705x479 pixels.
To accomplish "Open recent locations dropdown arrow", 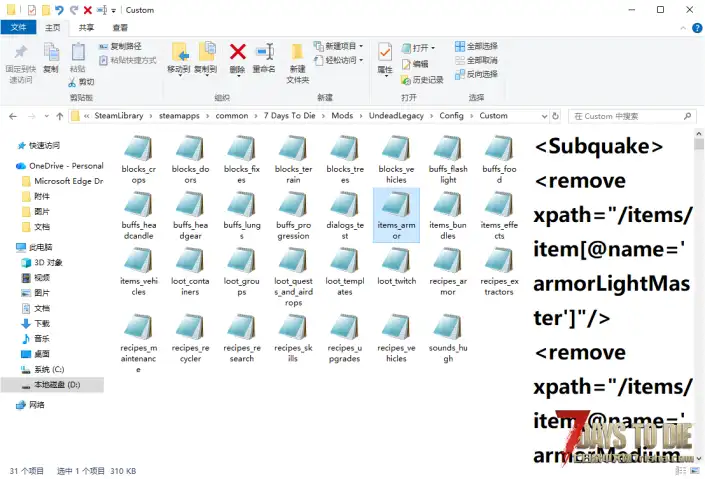I will 46,116.
